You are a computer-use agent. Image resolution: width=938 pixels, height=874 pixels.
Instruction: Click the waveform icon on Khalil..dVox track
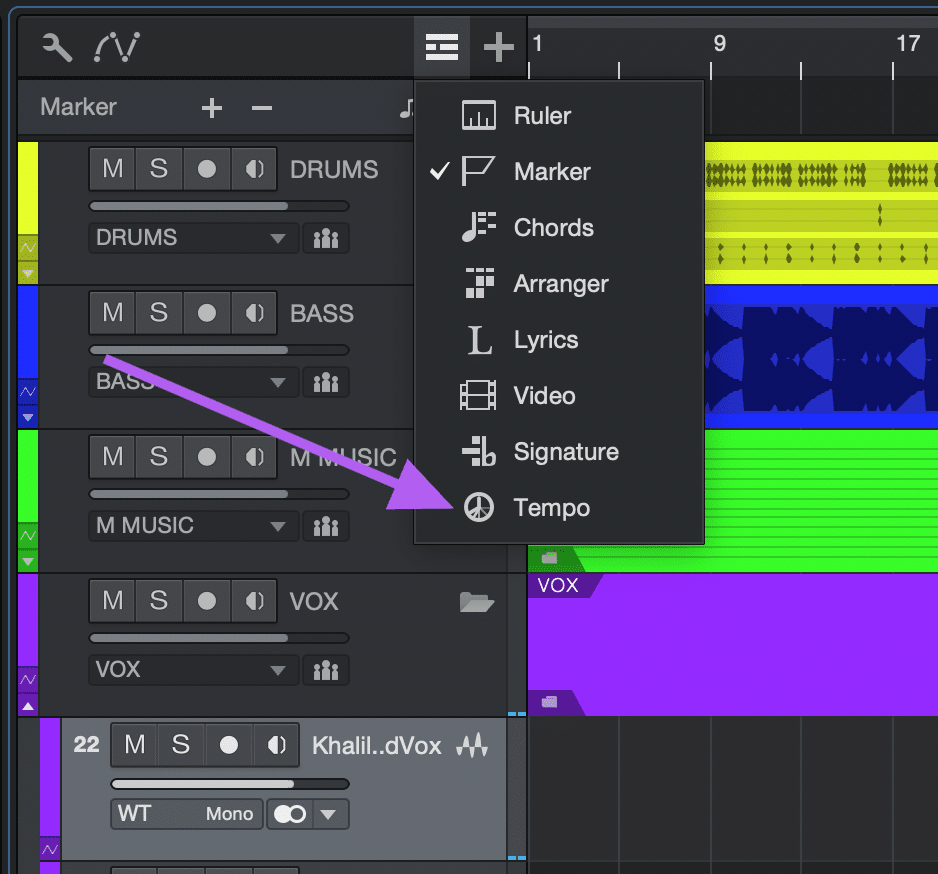click(x=473, y=745)
